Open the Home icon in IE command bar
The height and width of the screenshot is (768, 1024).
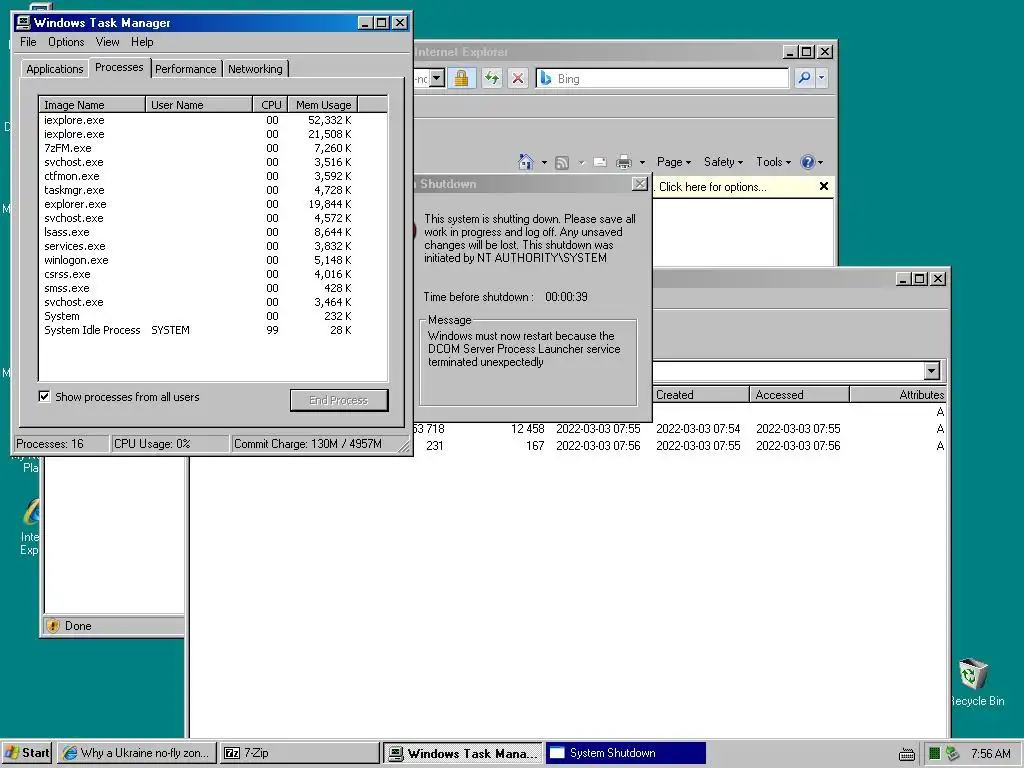(526, 162)
